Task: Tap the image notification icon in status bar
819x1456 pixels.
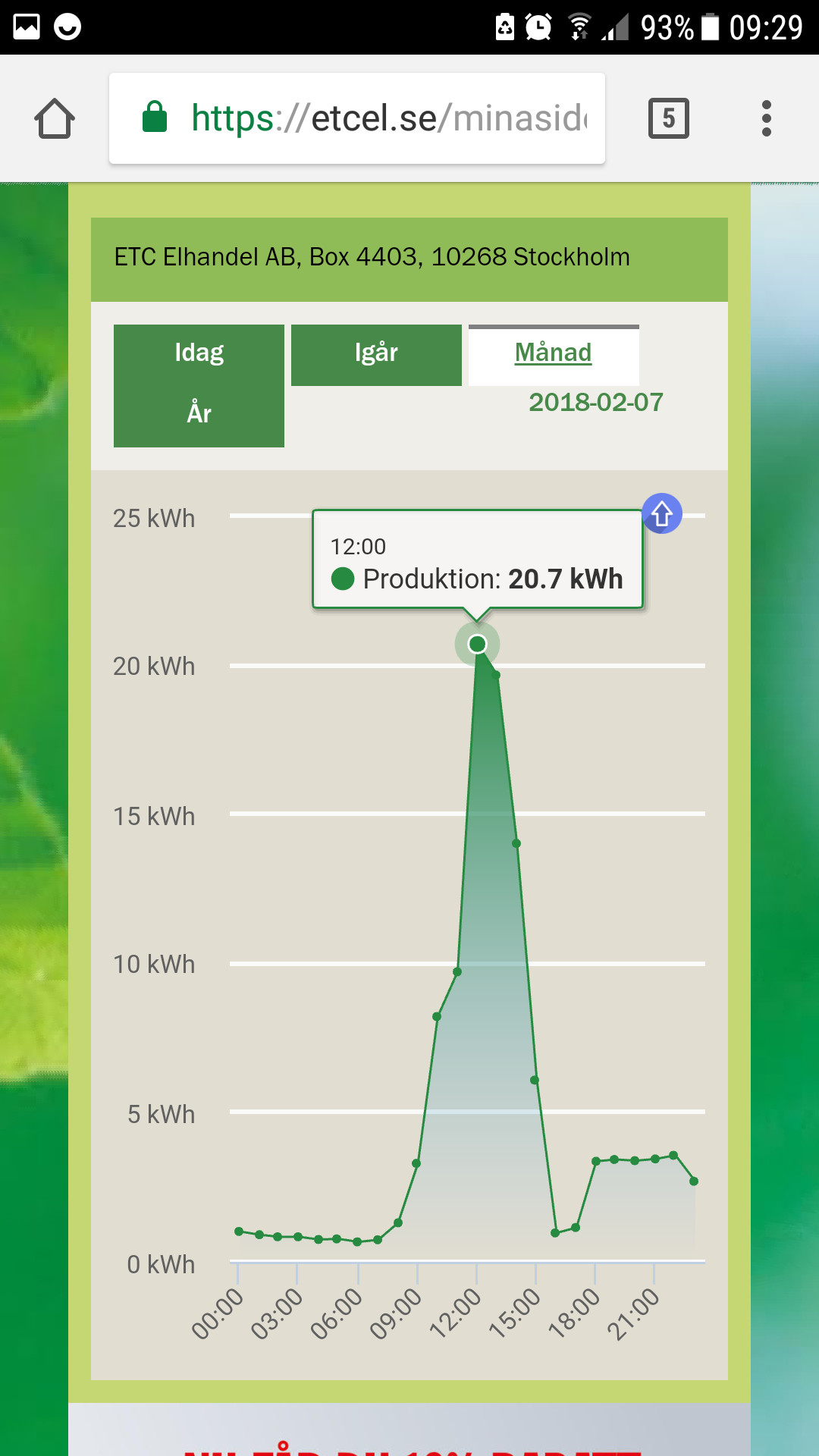Action: coord(27,27)
